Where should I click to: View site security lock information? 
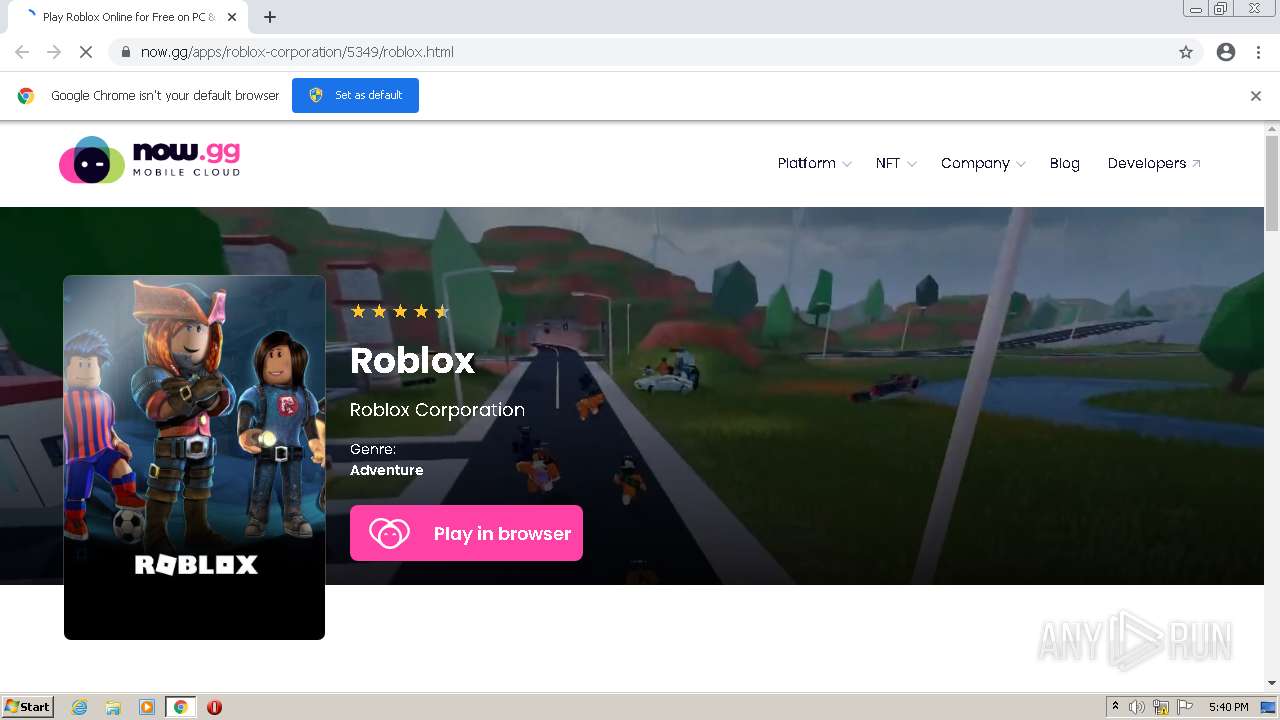coord(125,52)
